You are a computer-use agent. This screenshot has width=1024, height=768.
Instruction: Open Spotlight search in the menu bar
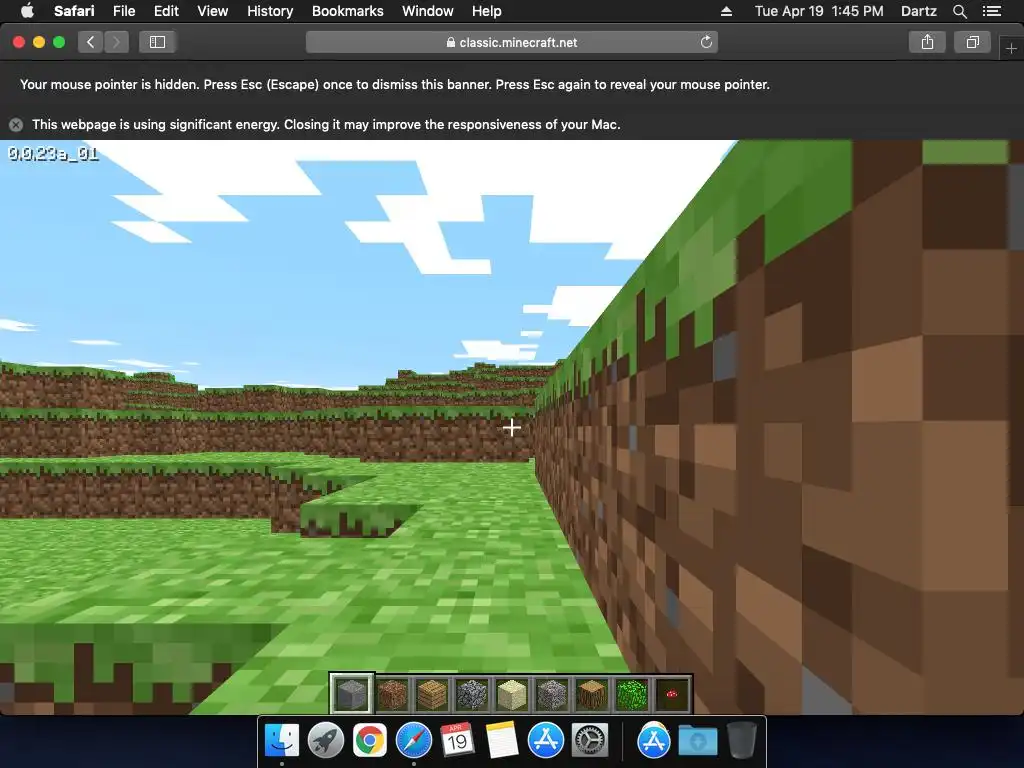point(959,11)
